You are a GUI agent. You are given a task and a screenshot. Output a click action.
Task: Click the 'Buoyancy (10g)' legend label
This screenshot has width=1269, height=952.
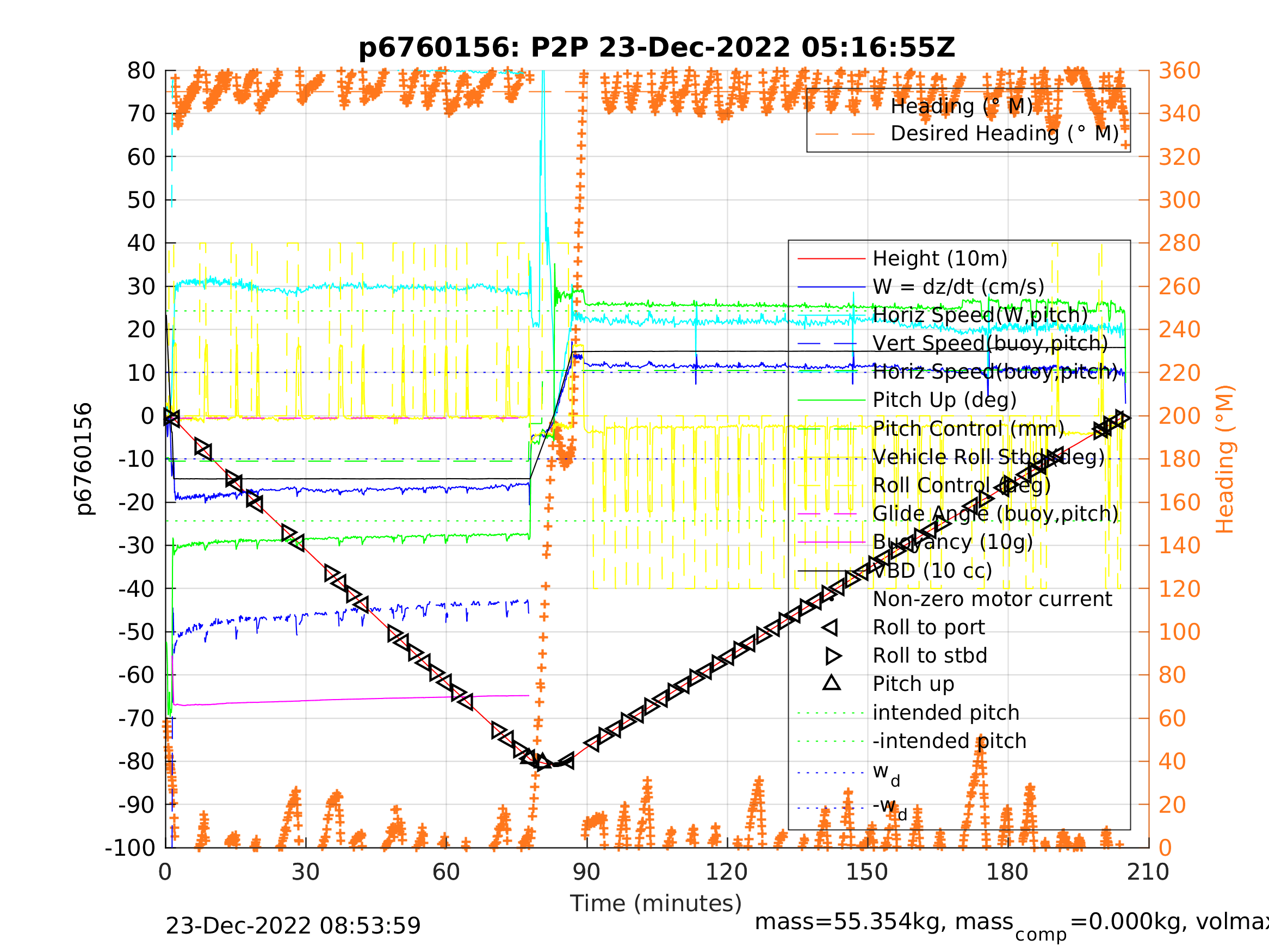click(952, 542)
